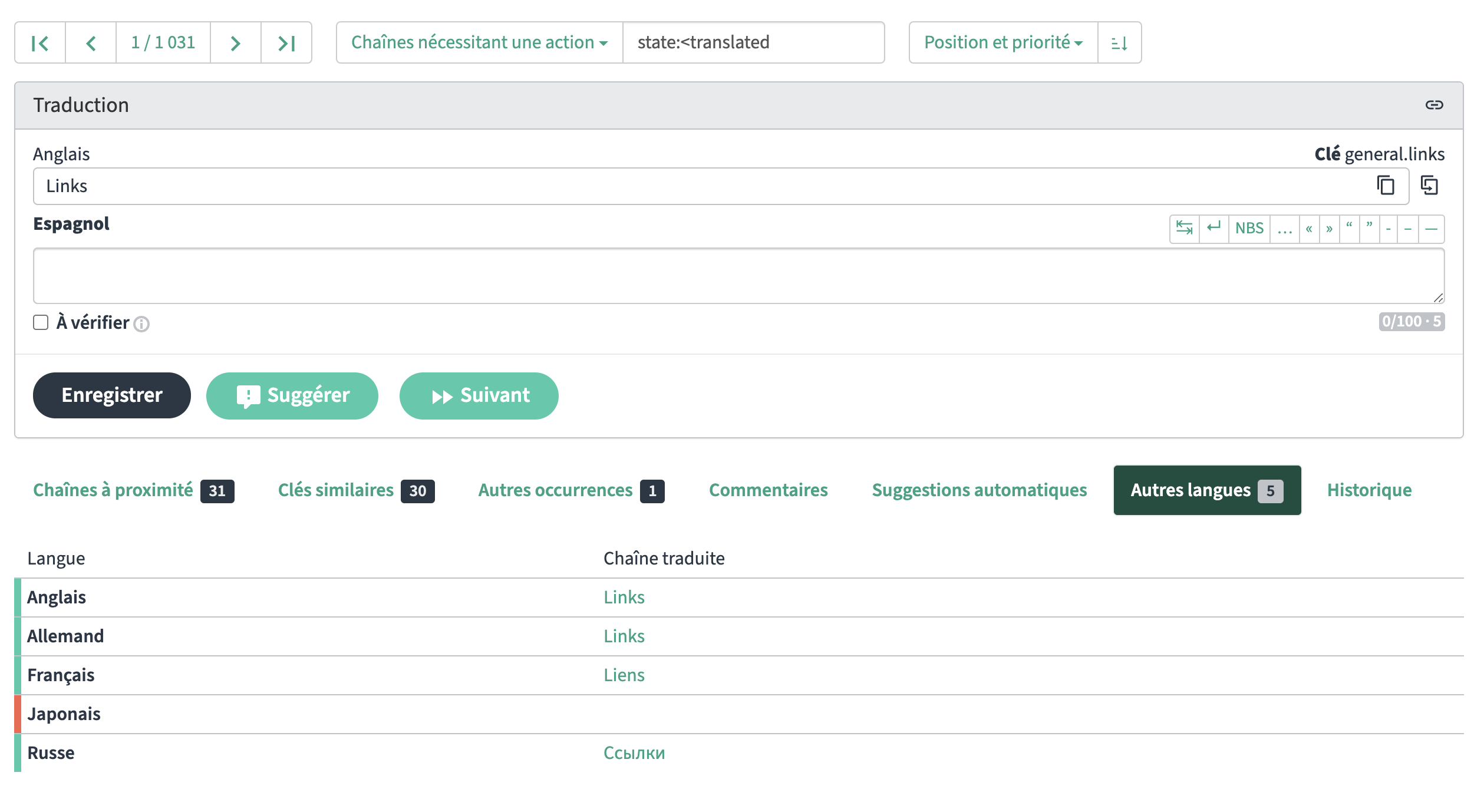Image resolution: width=1484 pixels, height=812 pixels.
Task: Toggle text direction icon
Action: tap(1185, 228)
